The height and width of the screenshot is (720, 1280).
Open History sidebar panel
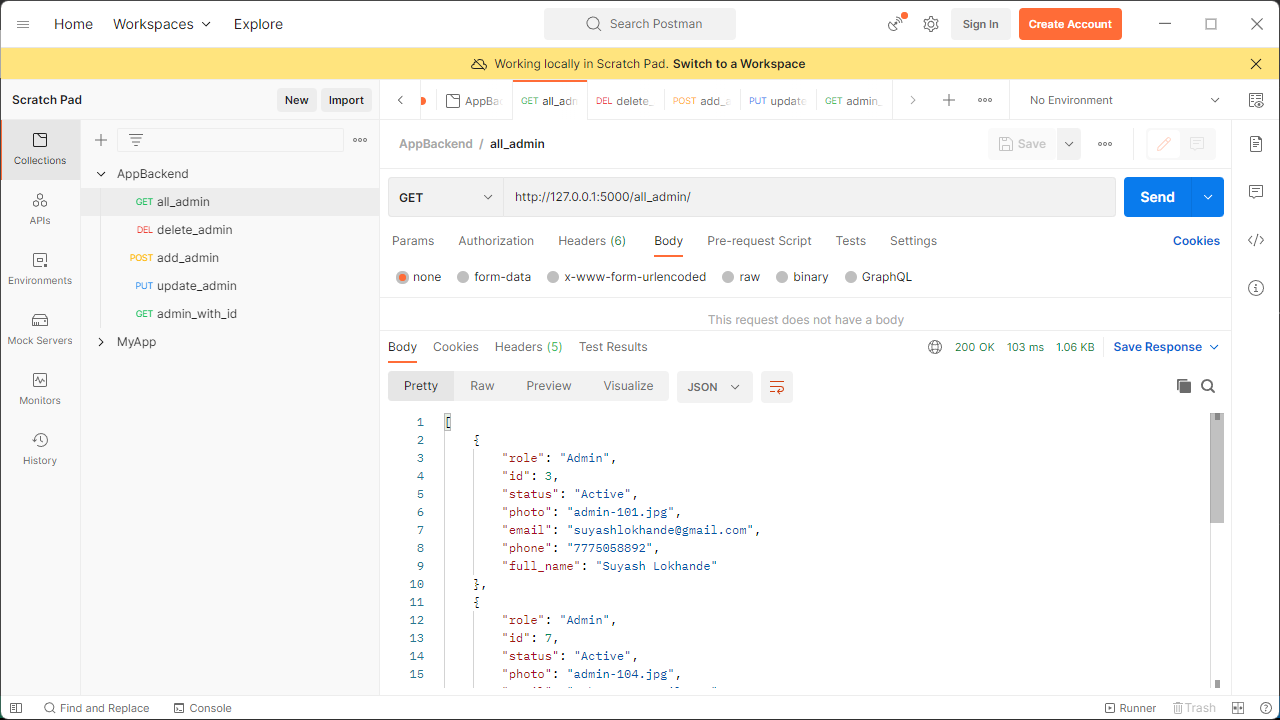(40, 449)
